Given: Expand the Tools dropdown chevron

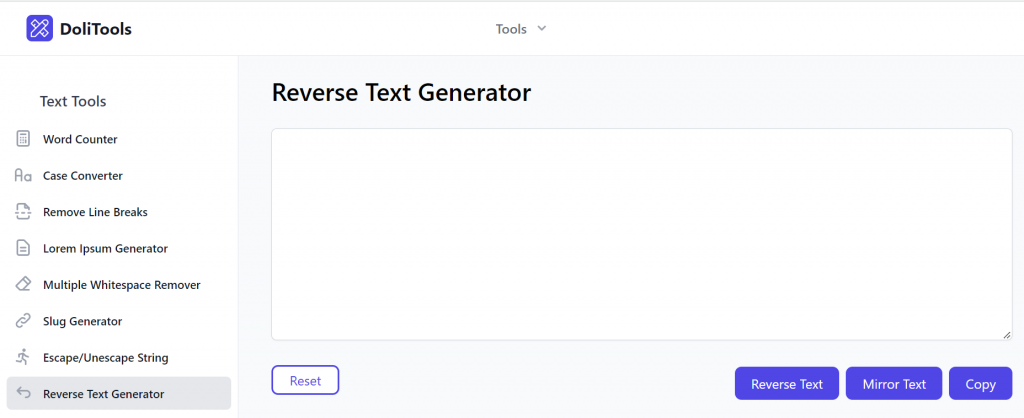Looking at the screenshot, I should click(x=542, y=28).
